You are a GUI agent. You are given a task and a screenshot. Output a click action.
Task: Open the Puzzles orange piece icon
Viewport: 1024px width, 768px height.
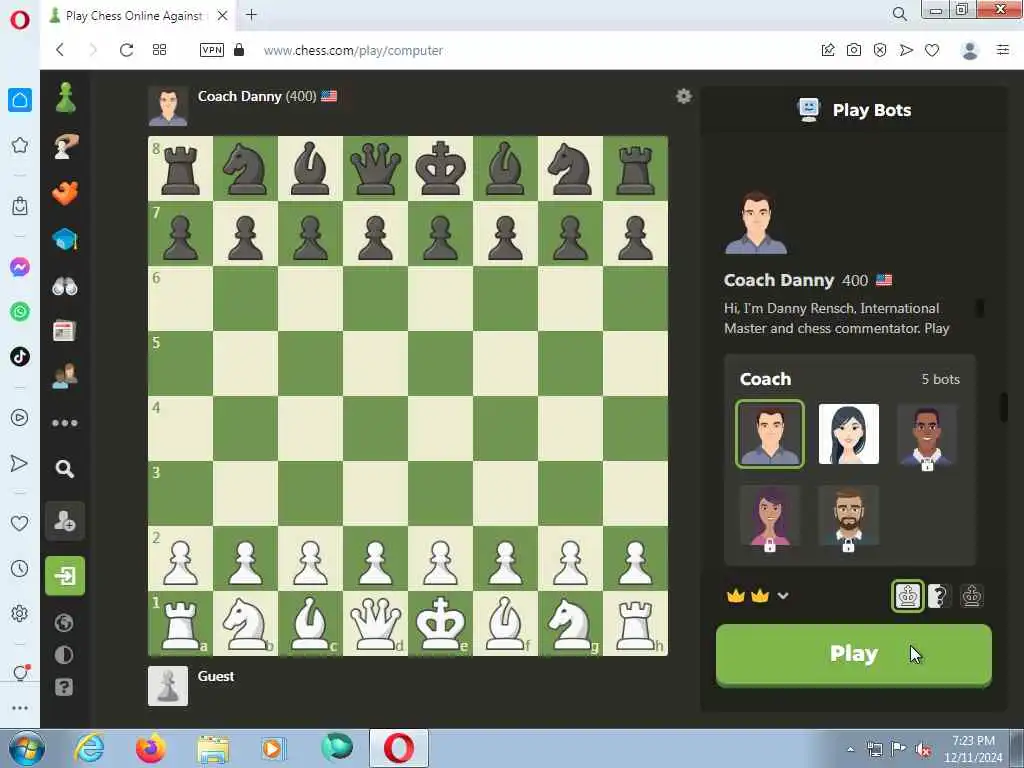(65, 193)
